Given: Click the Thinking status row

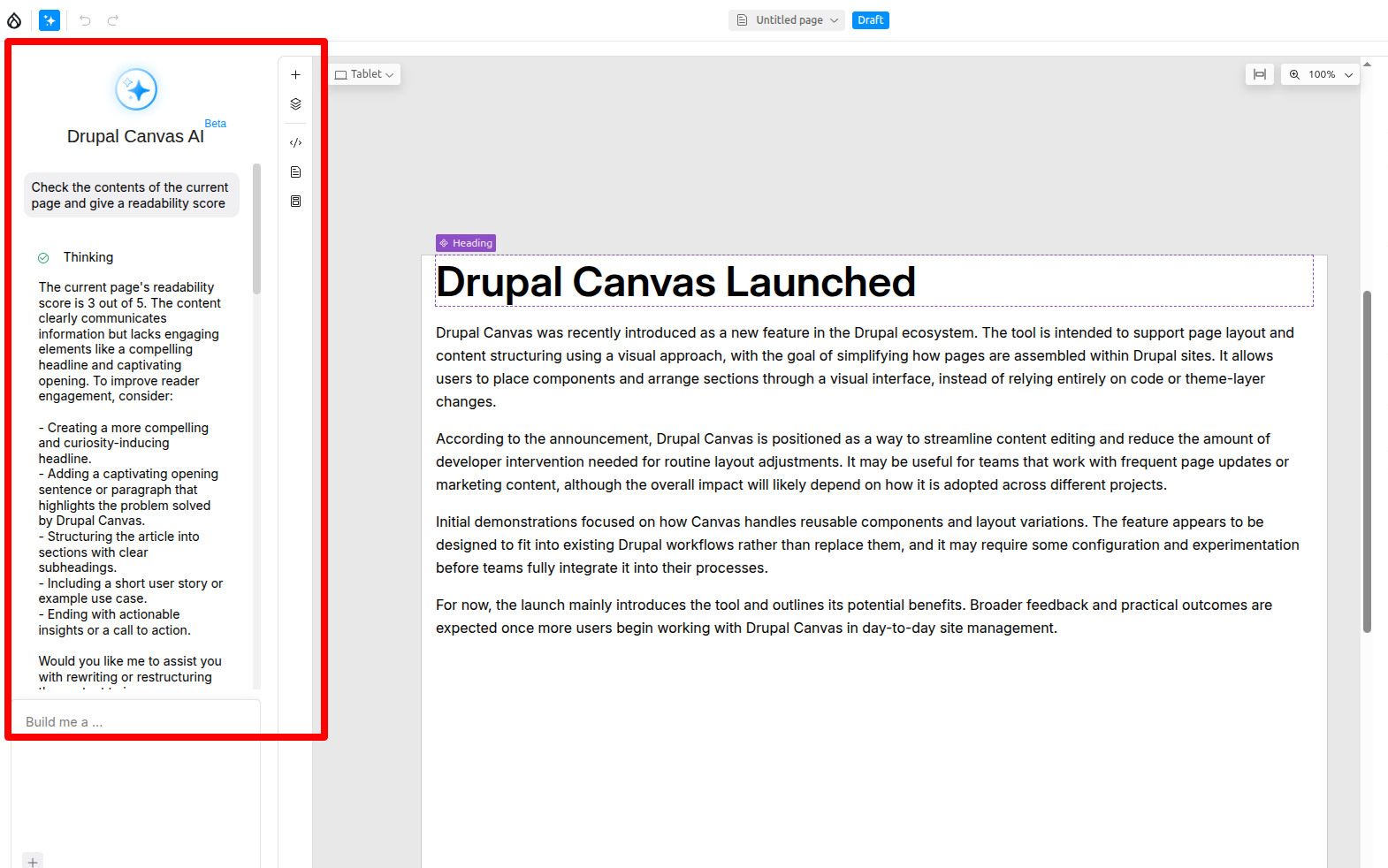Looking at the screenshot, I should click(76, 257).
